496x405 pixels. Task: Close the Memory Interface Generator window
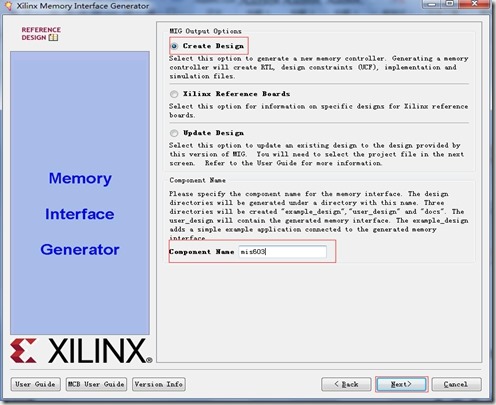[475, 4]
